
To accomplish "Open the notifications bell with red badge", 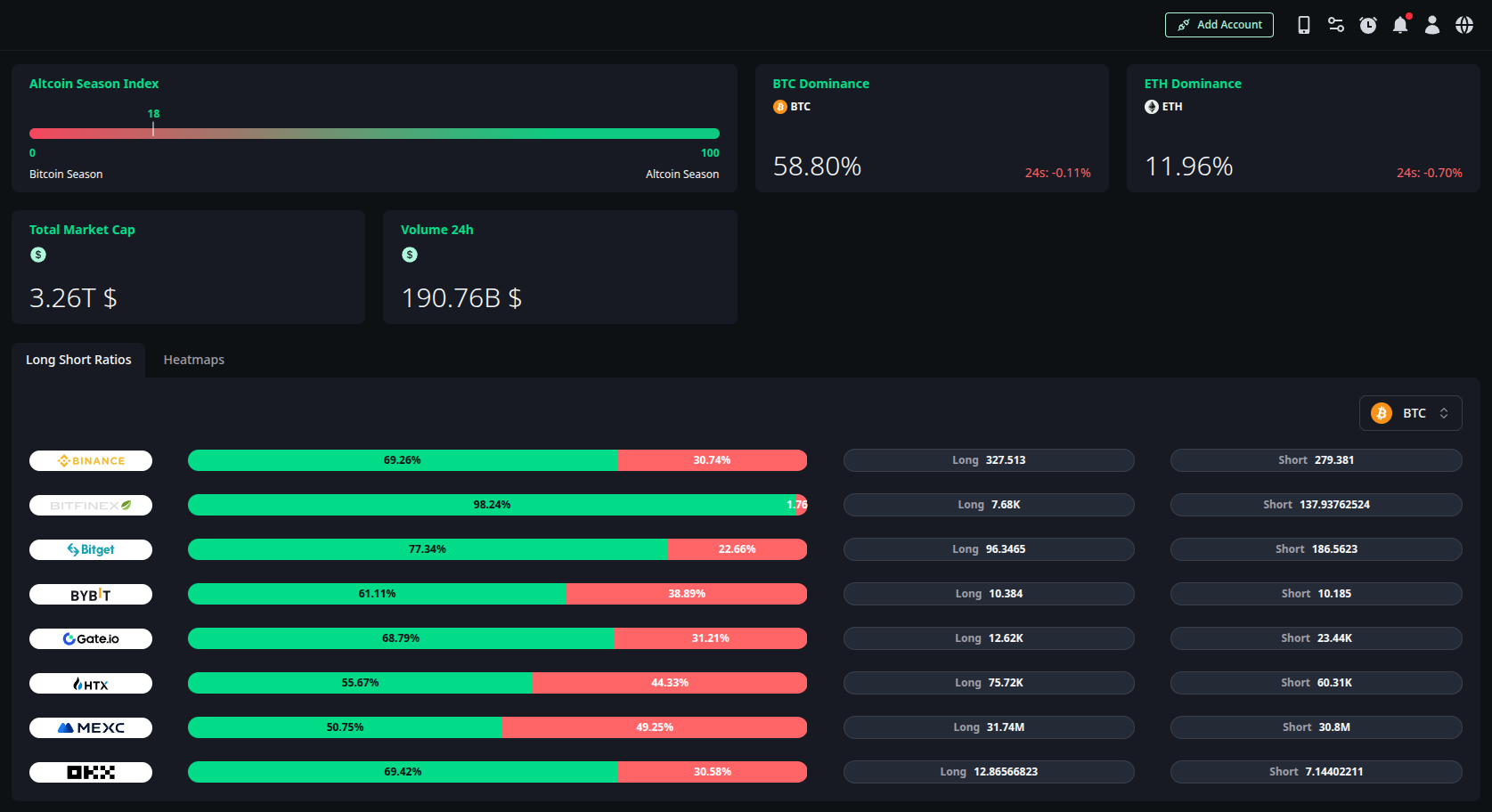I will tap(1399, 25).
